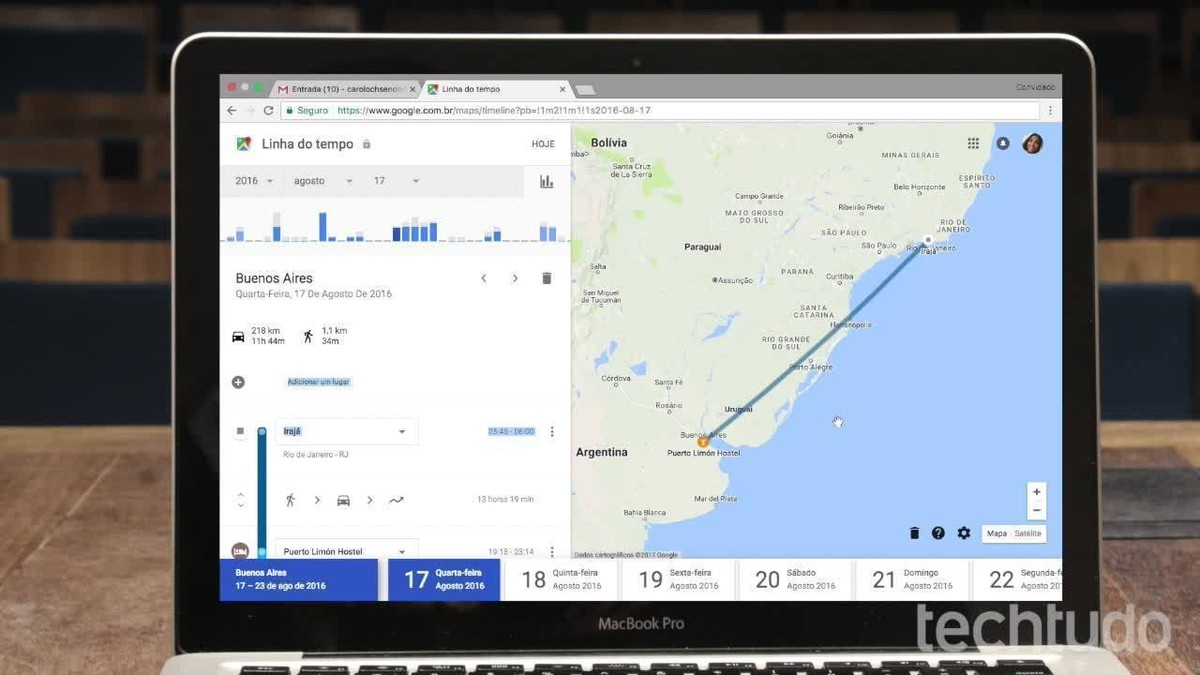
Task: Open three-dot menu for Irajá entry
Action: (552, 432)
